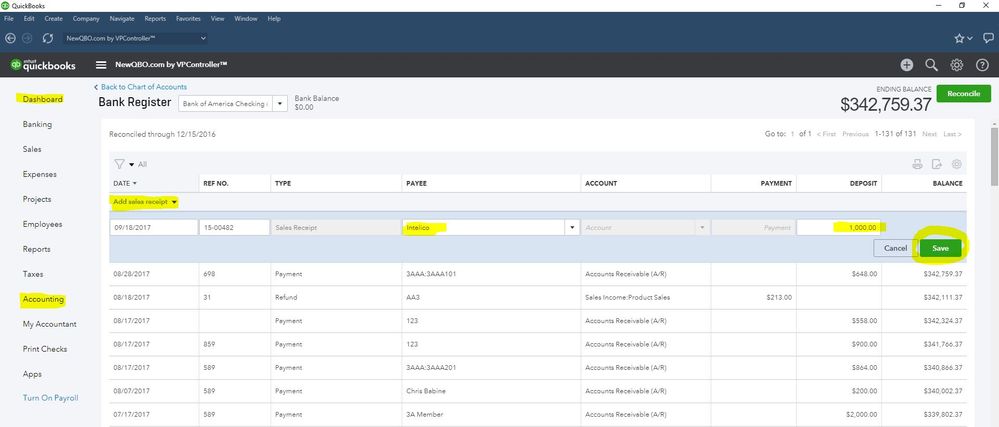Click the back navigation arrow icon
999x427 pixels.
tap(10, 38)
